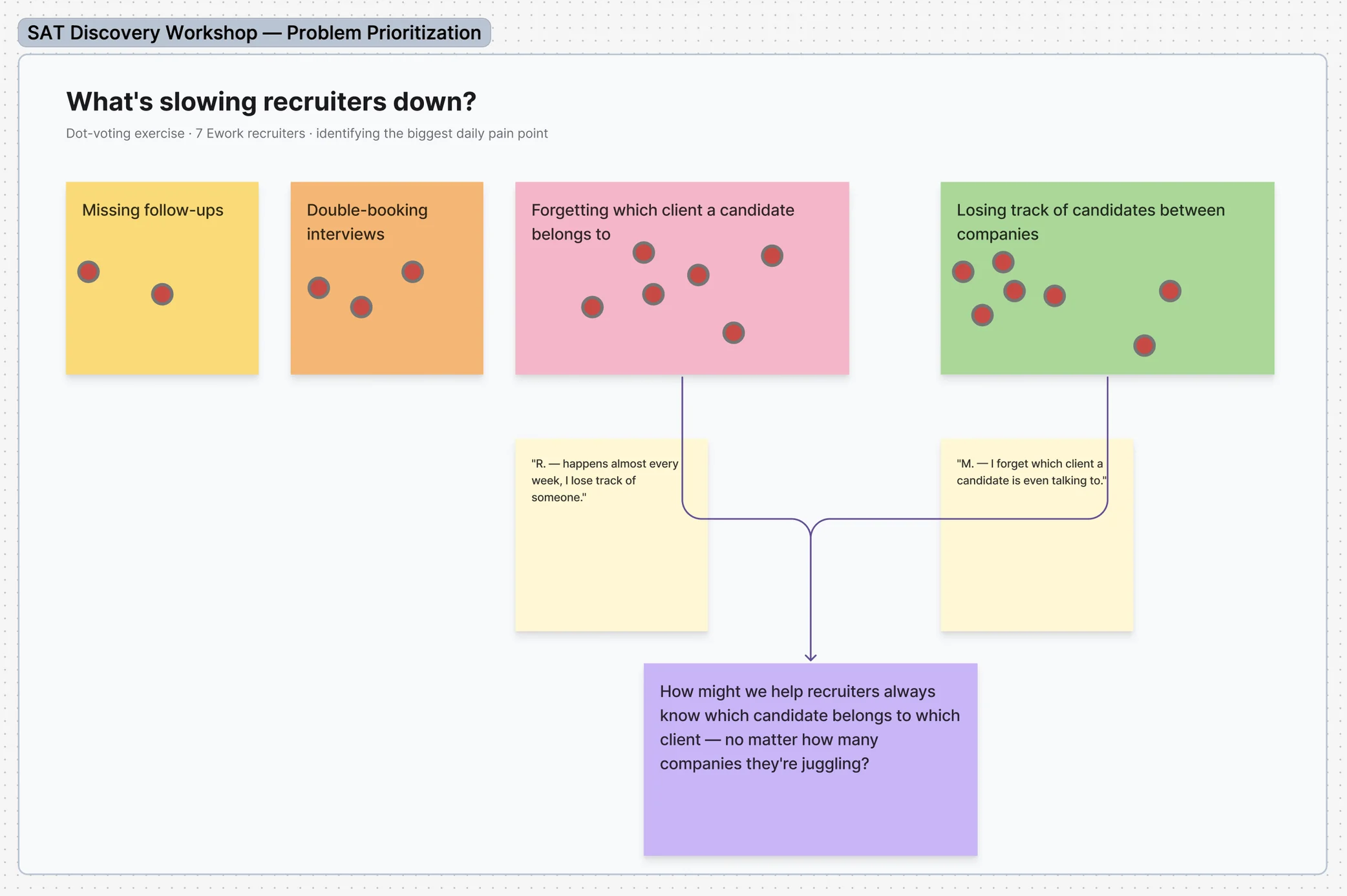Click the pink sticky text "Forgetting which client a candidate belongs to"
This screenshot has height=896, width=1347.
(663, 222)
